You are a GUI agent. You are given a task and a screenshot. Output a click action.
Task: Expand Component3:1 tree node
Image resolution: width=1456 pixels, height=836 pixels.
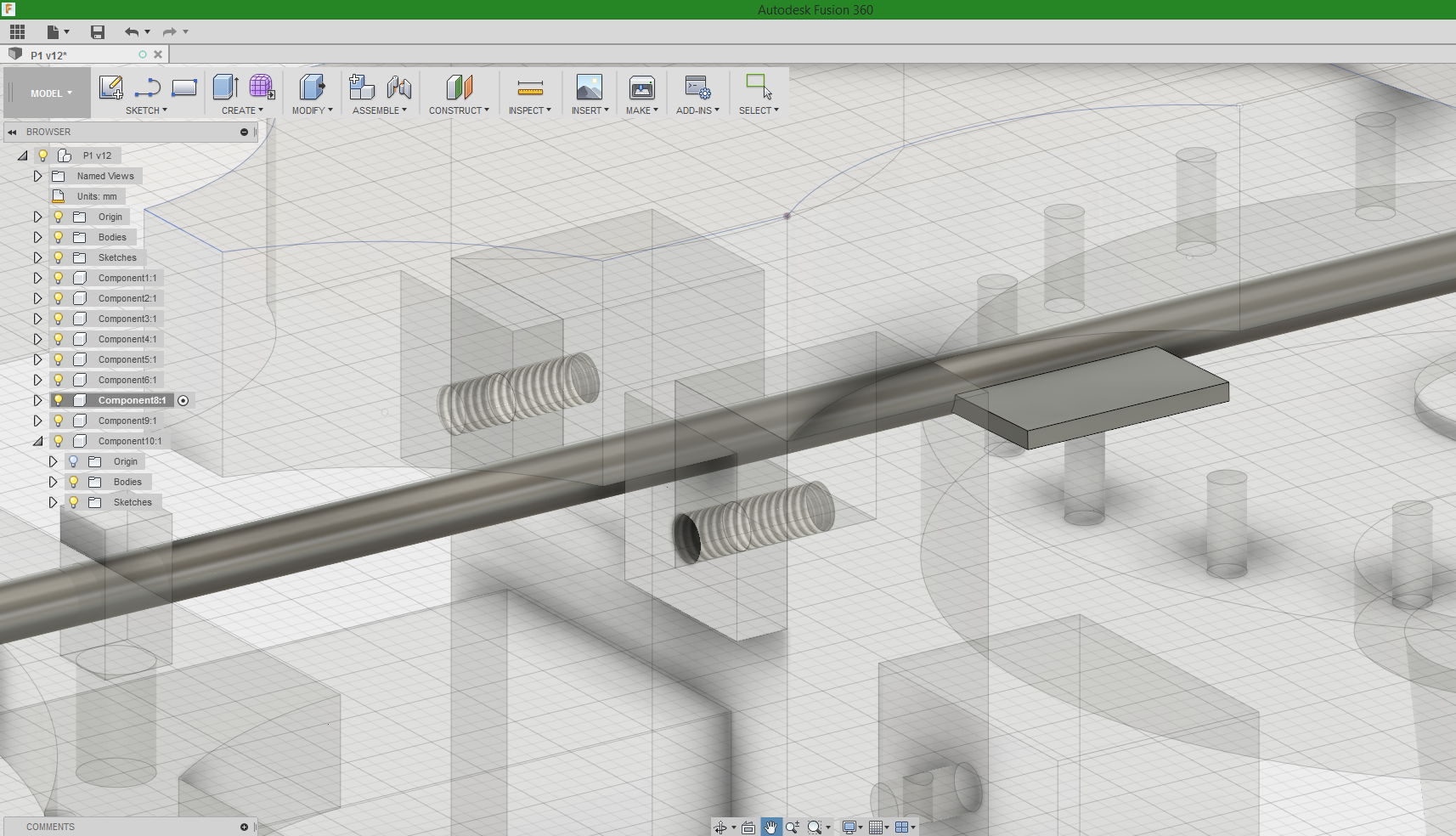tap(37, 319)
